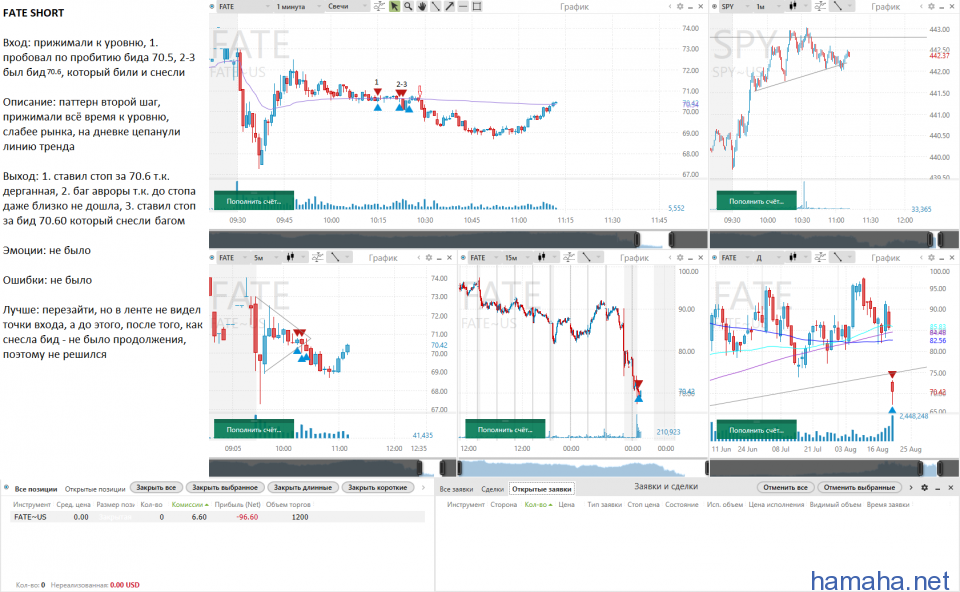Choose the trend line drawing tool in main chart
The height and width of the screenshot is (592, 960).
[436, 6]
